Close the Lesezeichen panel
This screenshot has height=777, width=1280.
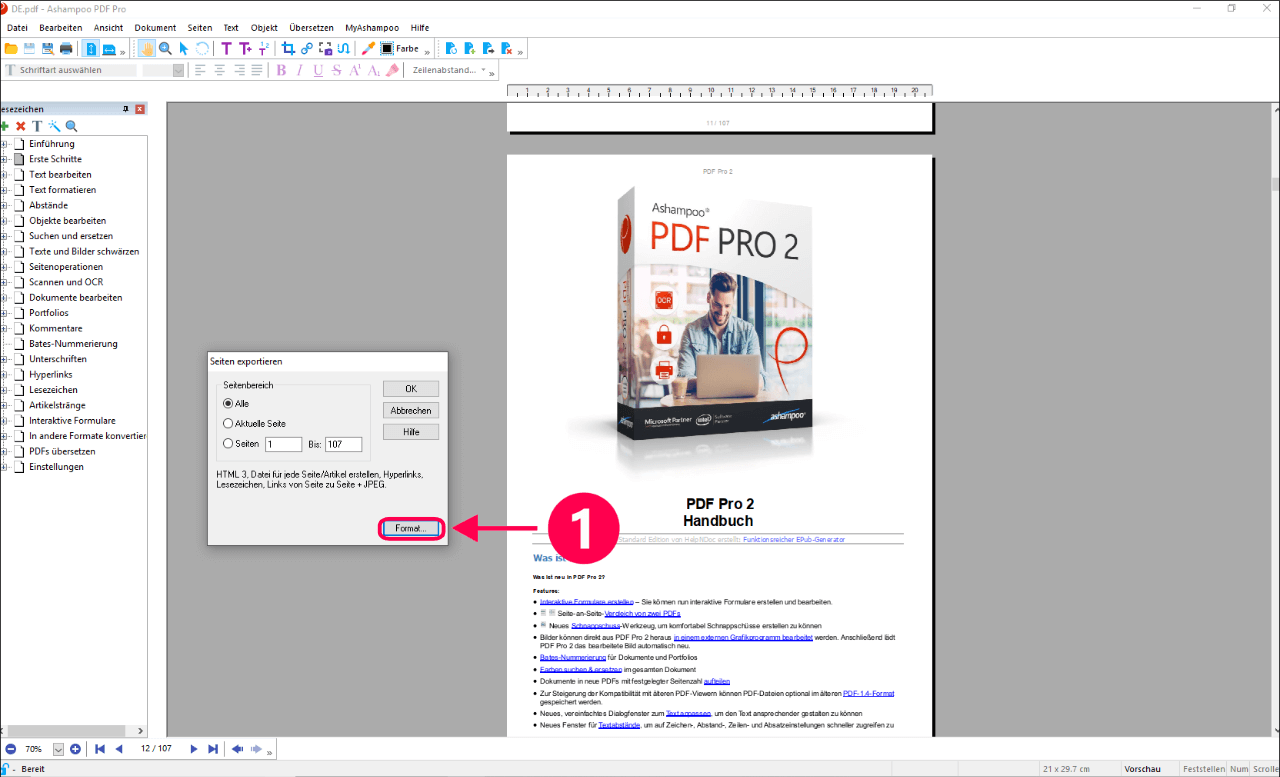140,109
